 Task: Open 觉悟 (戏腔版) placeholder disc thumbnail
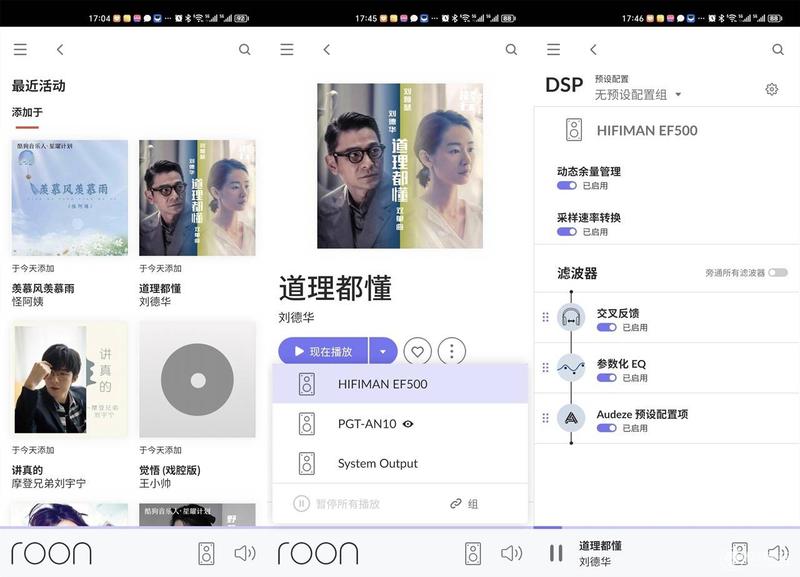click(197, 379)
